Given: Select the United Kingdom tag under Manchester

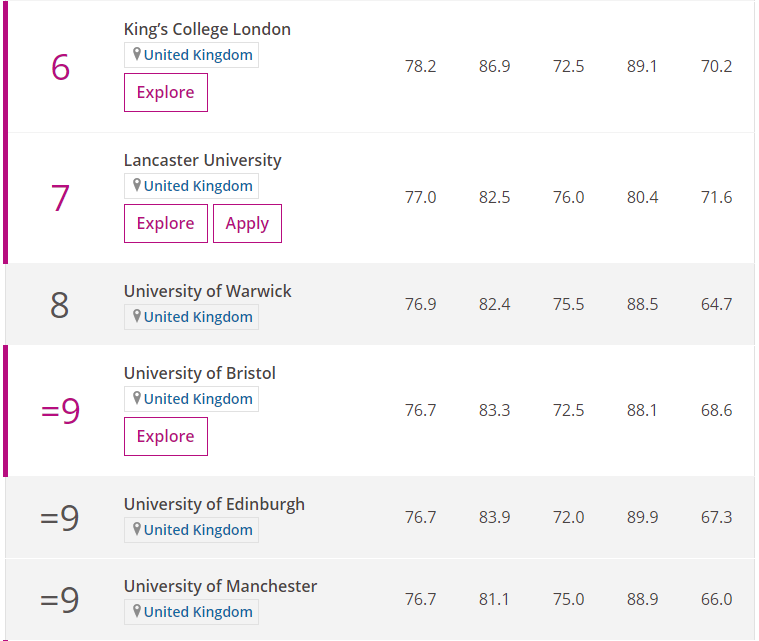Looking at the screenshot, I should point(191,612).
